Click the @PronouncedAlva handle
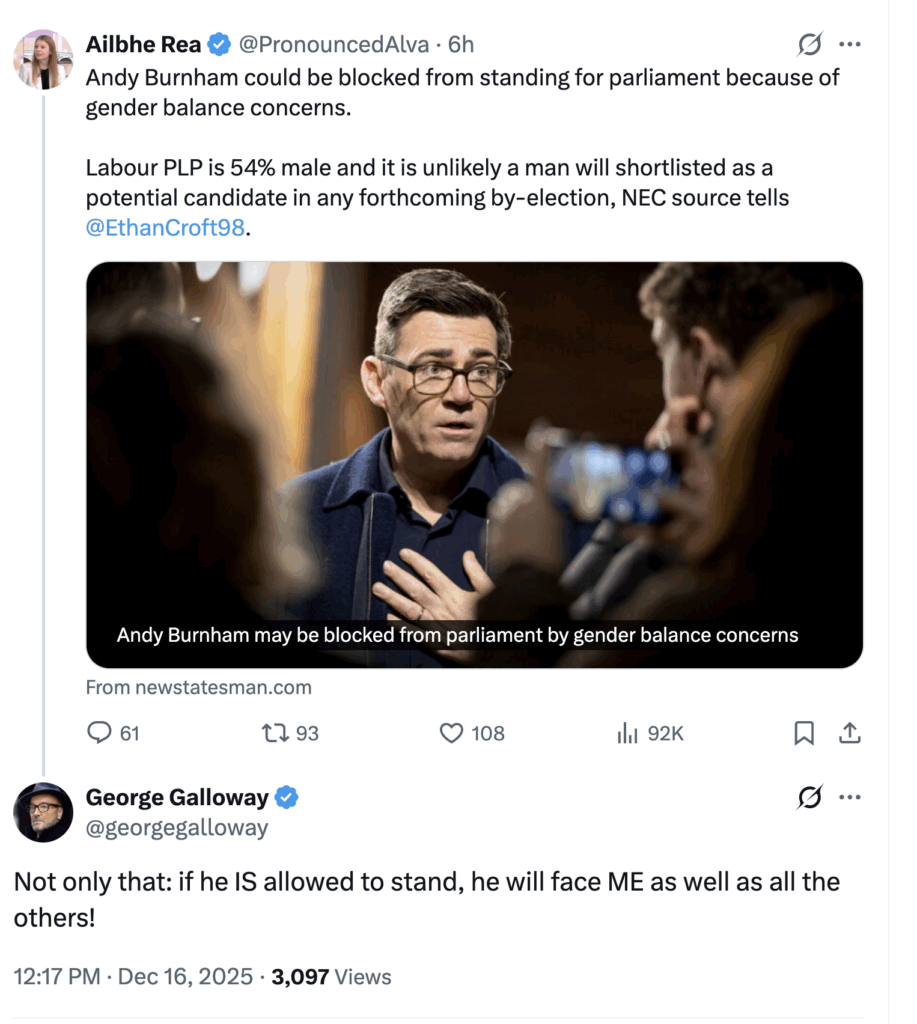The image size is (917, 1024). 334,45
